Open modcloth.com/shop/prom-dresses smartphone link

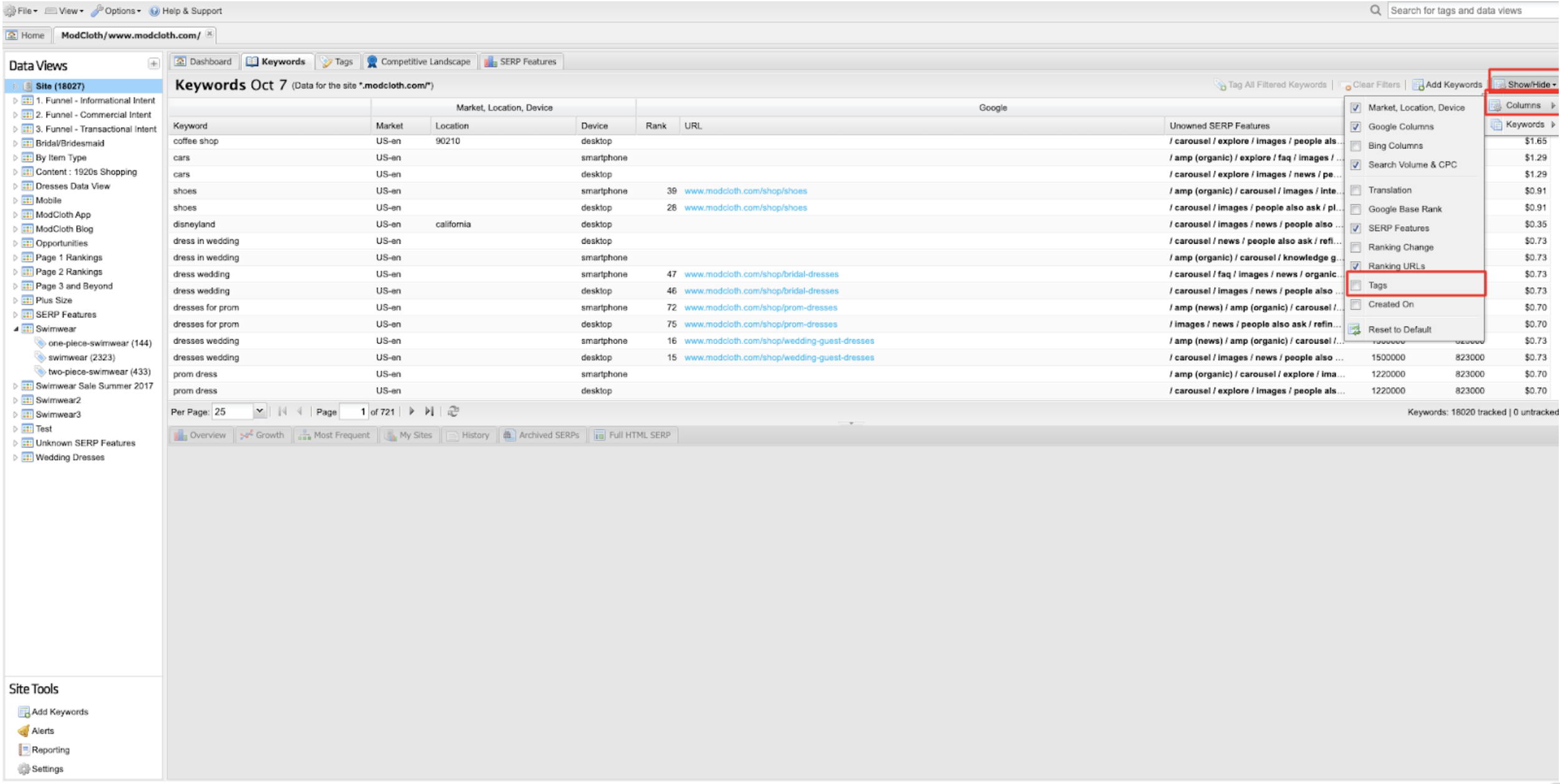760,307
